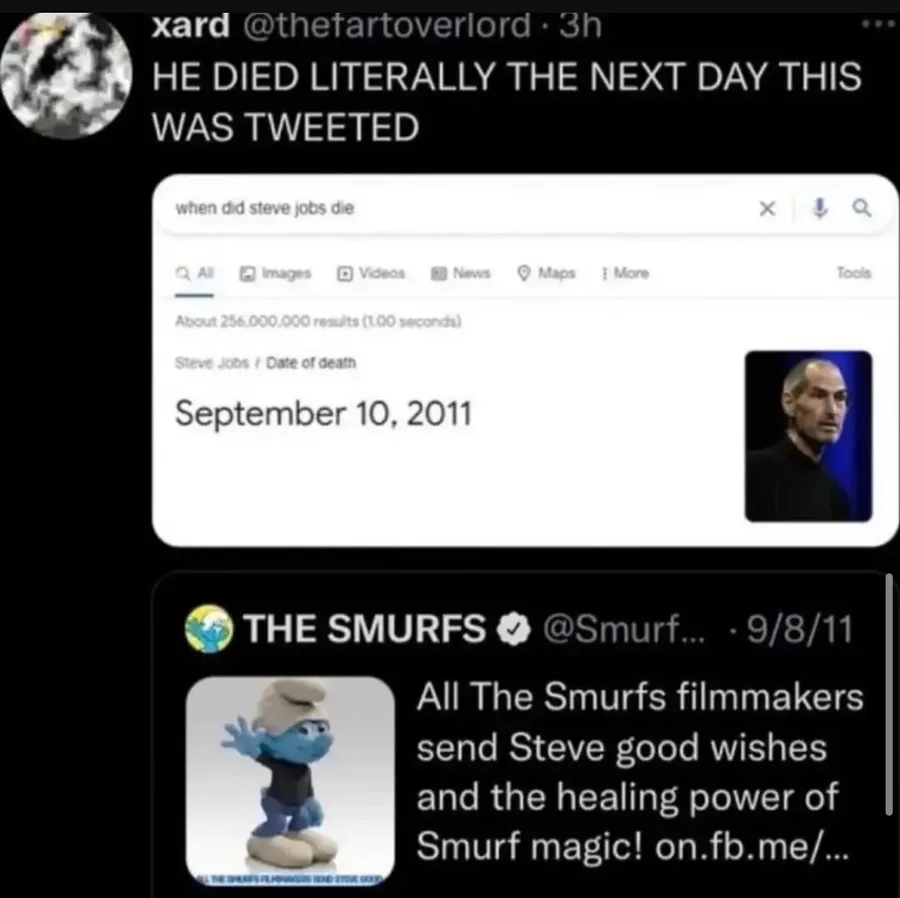
Task: Click The Smurfs verified badge
Action: [x=513, y=629]
